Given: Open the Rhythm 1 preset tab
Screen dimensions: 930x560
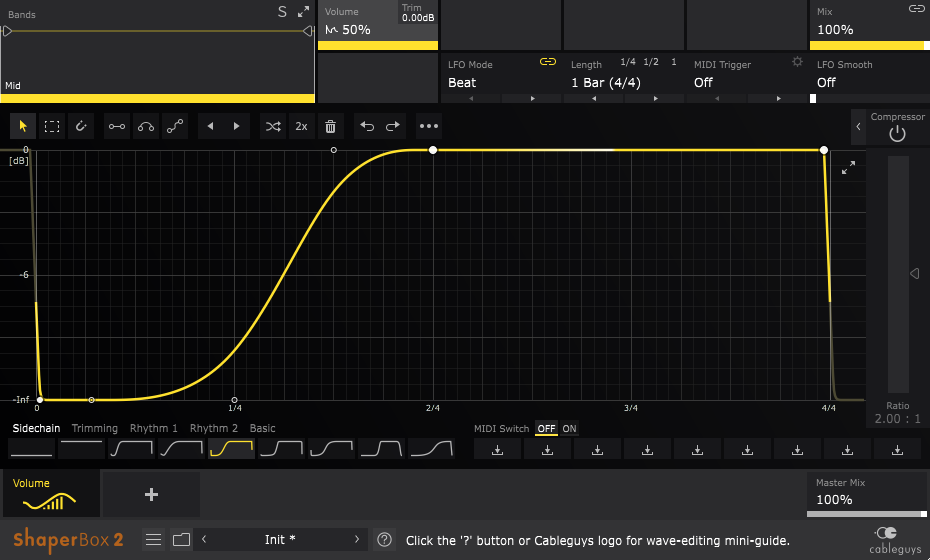Looking at the screenshot, I should [x=154, y=428].
